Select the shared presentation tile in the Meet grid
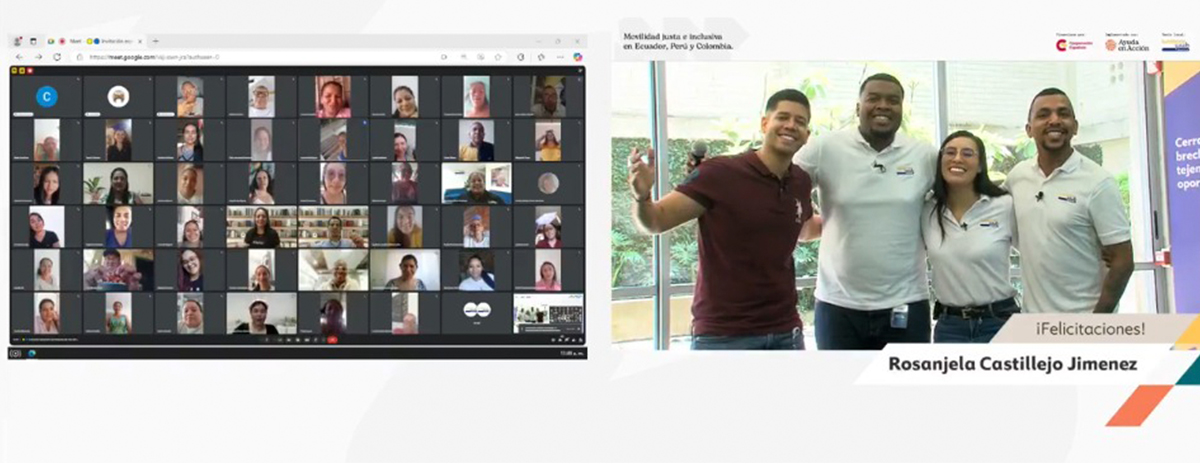Screen dimensions: 1200x468 point(548,313)
